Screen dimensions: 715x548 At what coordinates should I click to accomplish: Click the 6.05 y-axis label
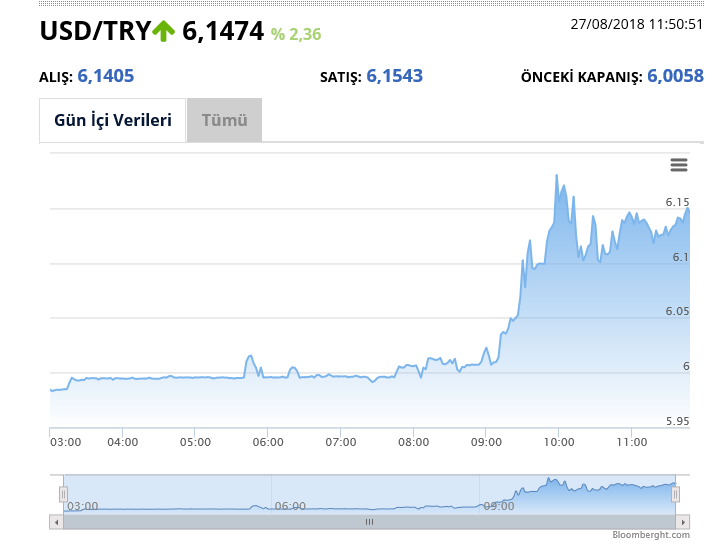pos(677,311)
